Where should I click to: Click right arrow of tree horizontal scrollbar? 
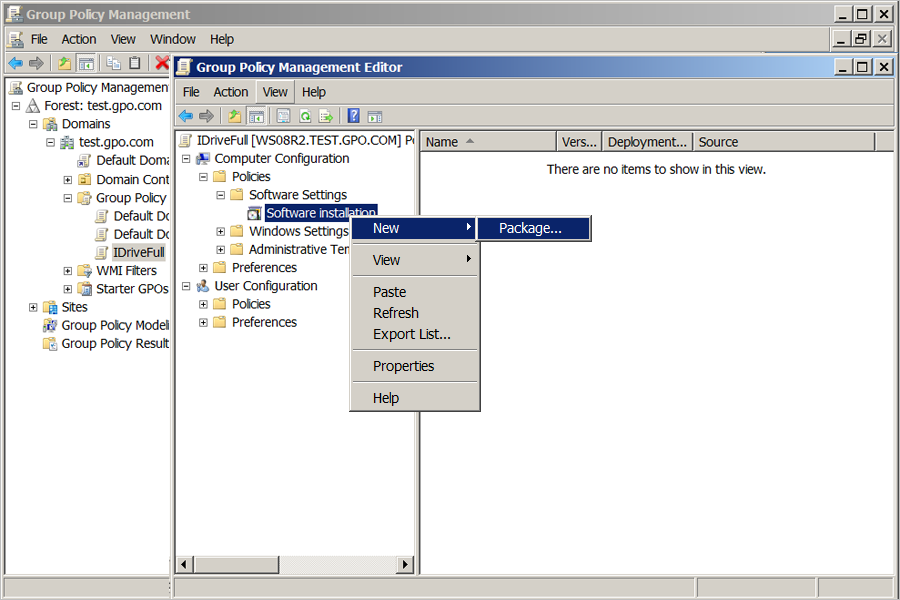(x=405, y=564)
